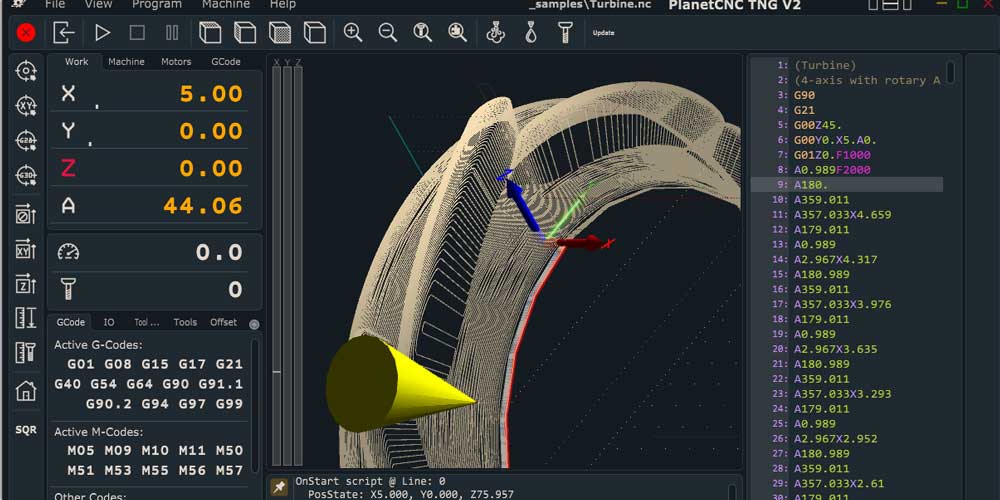Toggle the flood coolant icon
The width and height of the screenshot is (1000, 500).
496,33
